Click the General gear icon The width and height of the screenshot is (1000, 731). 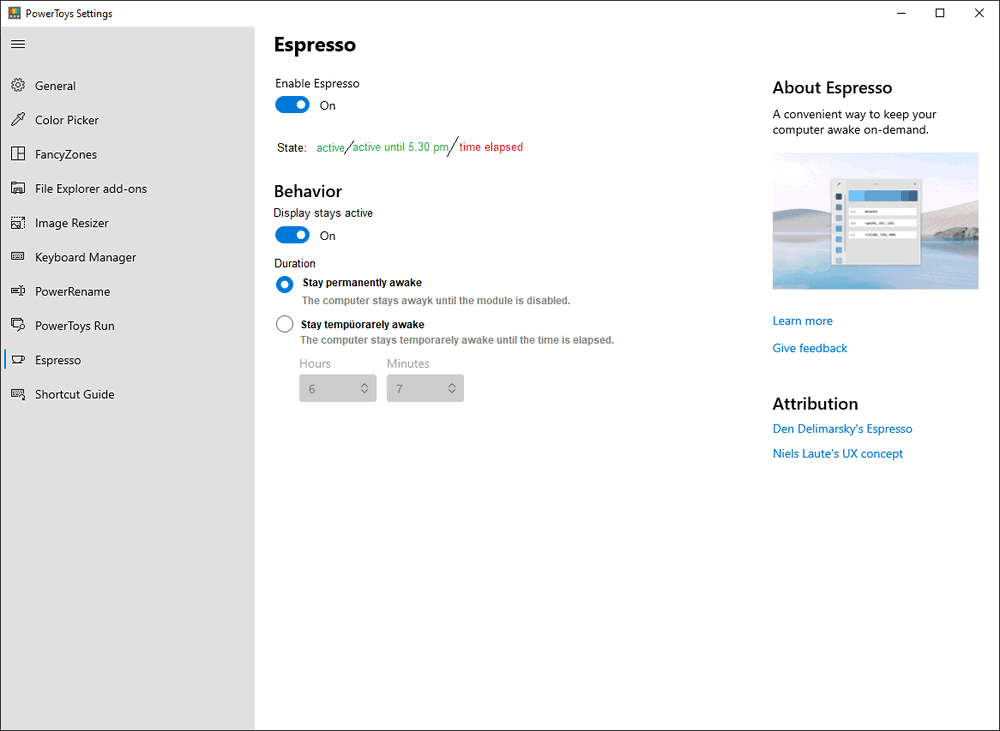tap(18, 85)
